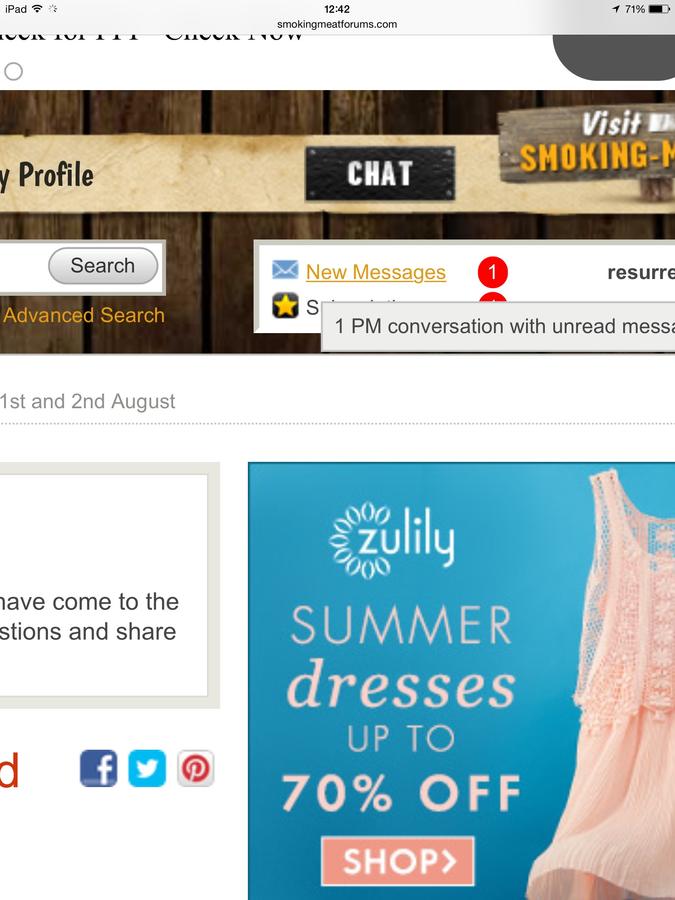This screenshot has width=675, height=900.
Task: Tap the battery indicator in status bar
Action: coord(659,9)
